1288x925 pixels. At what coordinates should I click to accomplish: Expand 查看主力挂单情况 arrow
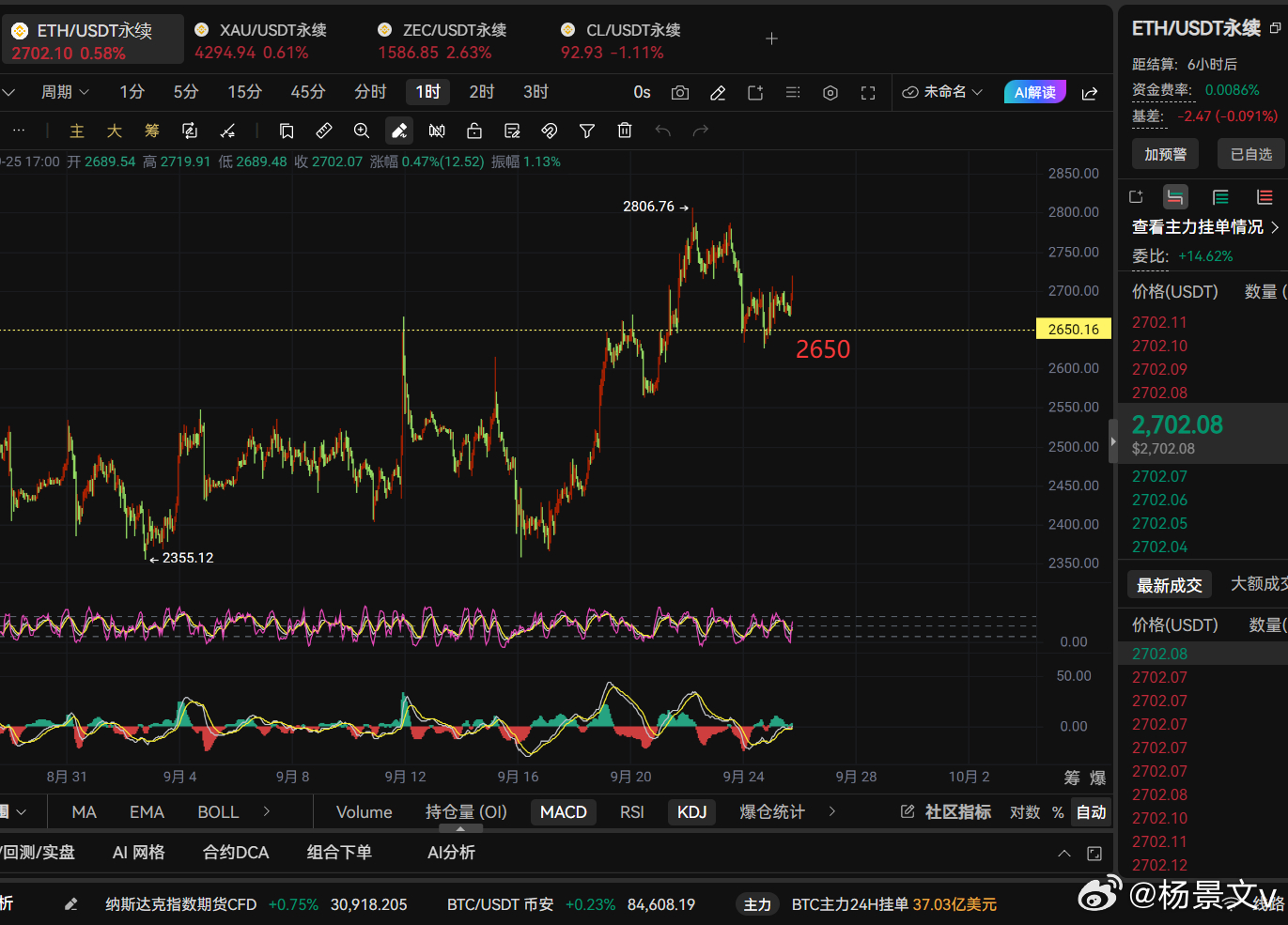tap(1275, 227)
